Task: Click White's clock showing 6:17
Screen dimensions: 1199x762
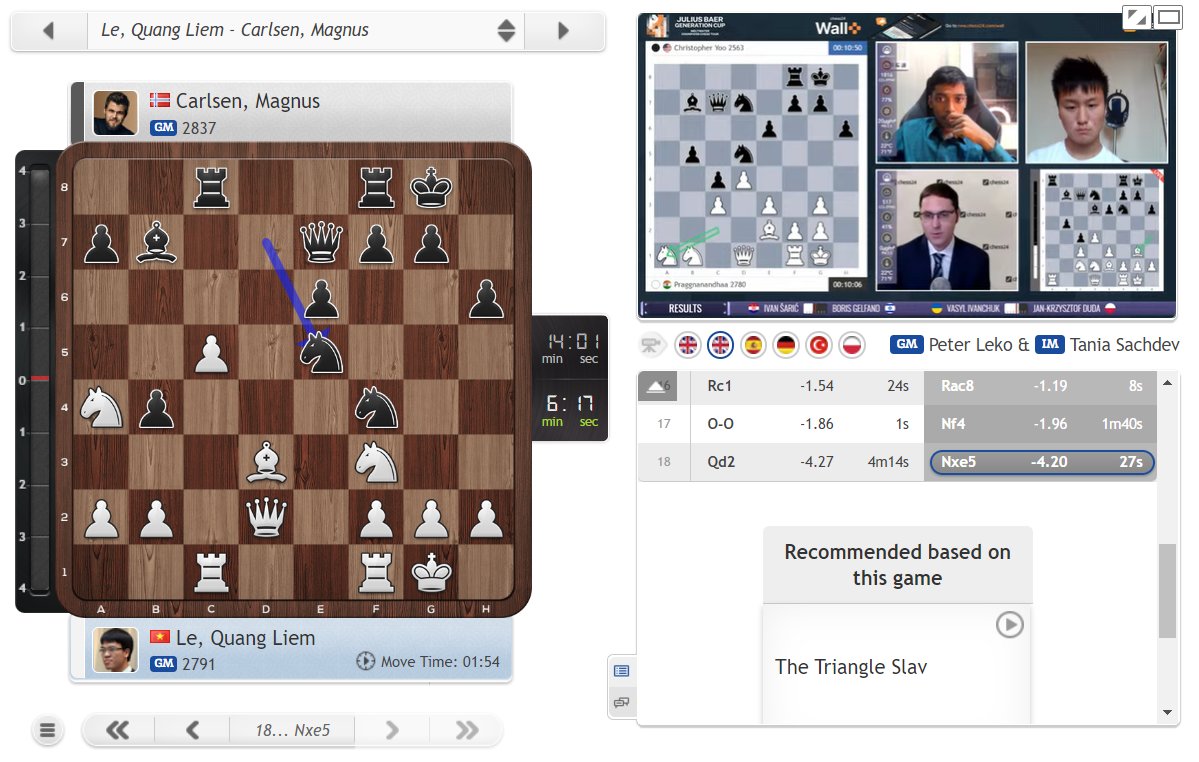Action: pyautogui.click(x=572, y=410)
